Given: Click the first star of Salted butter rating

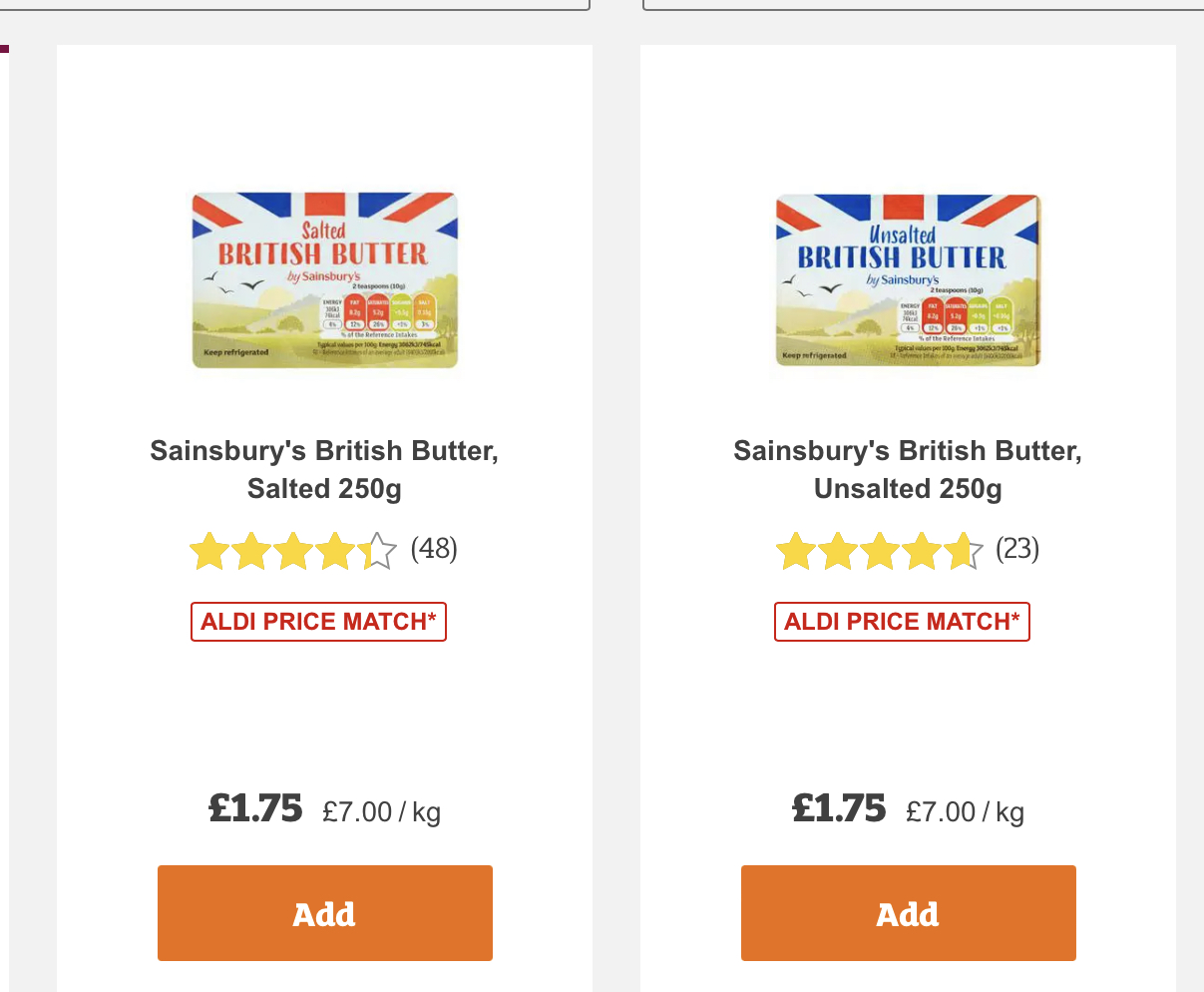Looking at the screenshot, I should coord(209,551).
